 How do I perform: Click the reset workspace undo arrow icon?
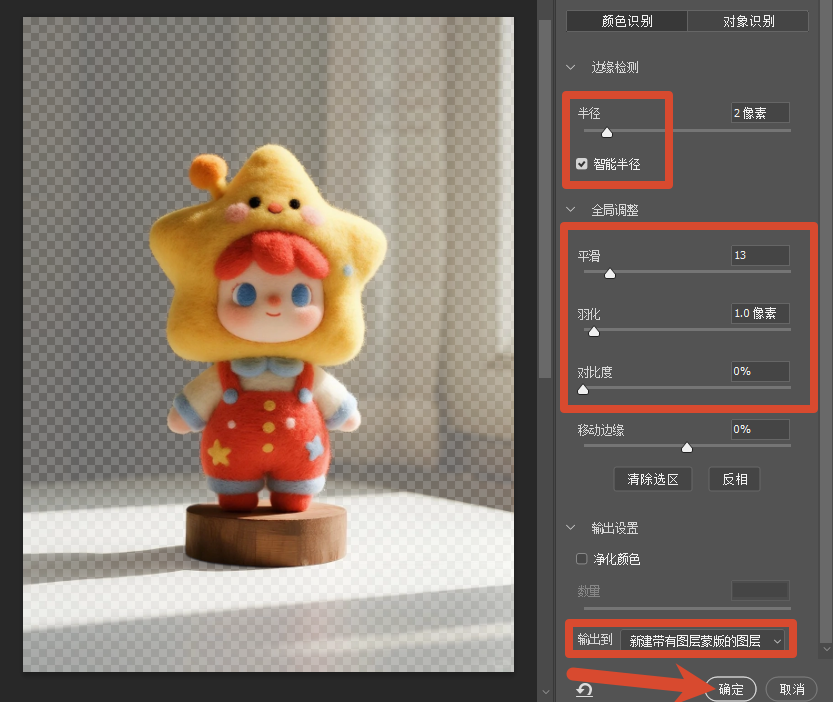584,690
